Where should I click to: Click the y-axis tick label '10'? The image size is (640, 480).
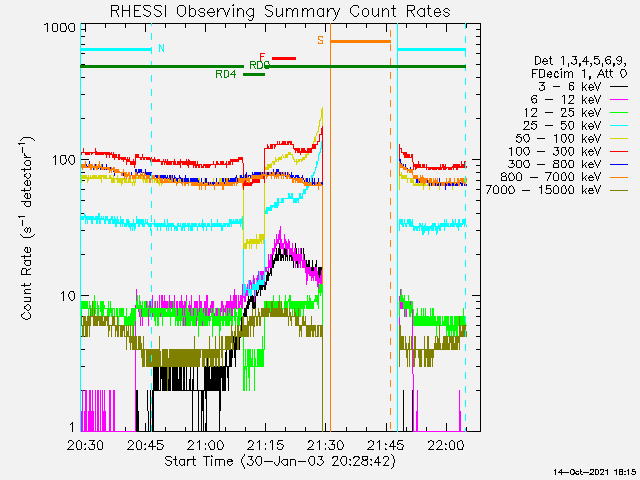coord(68,296)
